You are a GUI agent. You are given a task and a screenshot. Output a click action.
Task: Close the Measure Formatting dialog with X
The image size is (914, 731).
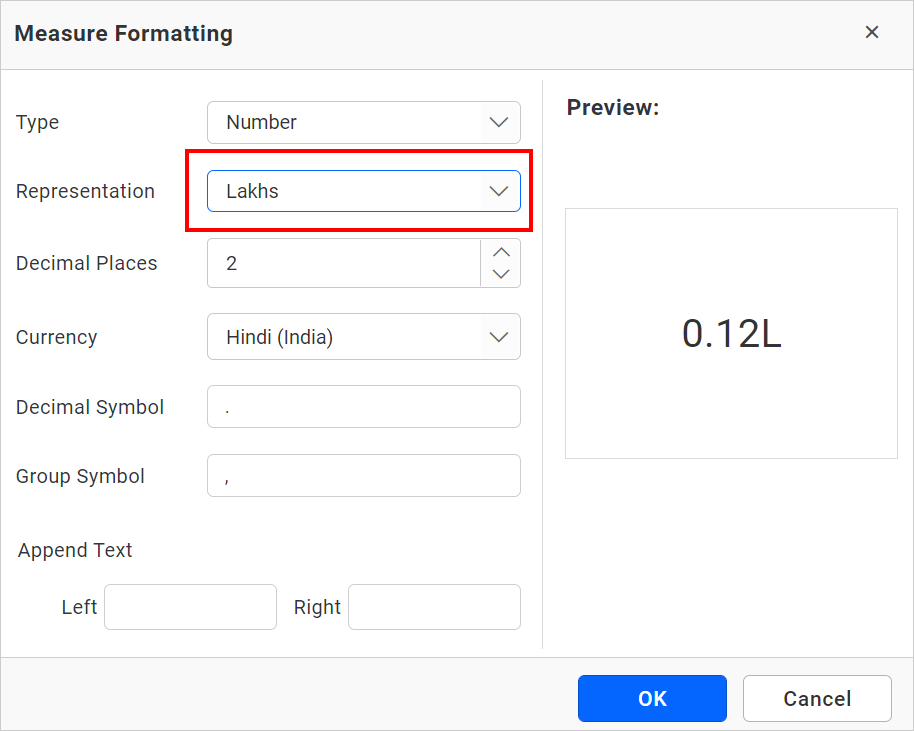tap(872, 33)
